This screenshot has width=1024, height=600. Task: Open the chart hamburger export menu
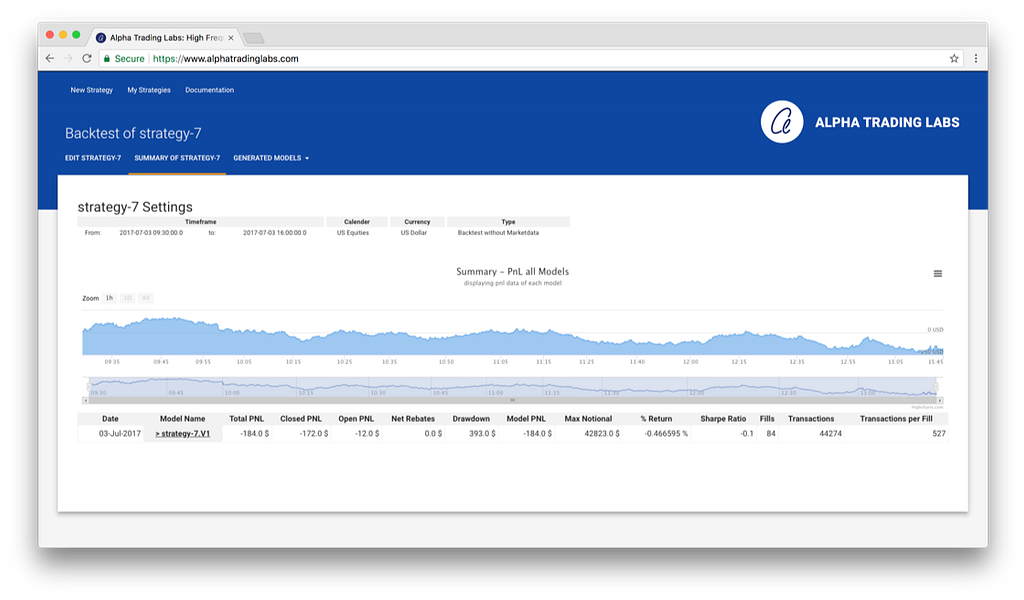[938, 274]
